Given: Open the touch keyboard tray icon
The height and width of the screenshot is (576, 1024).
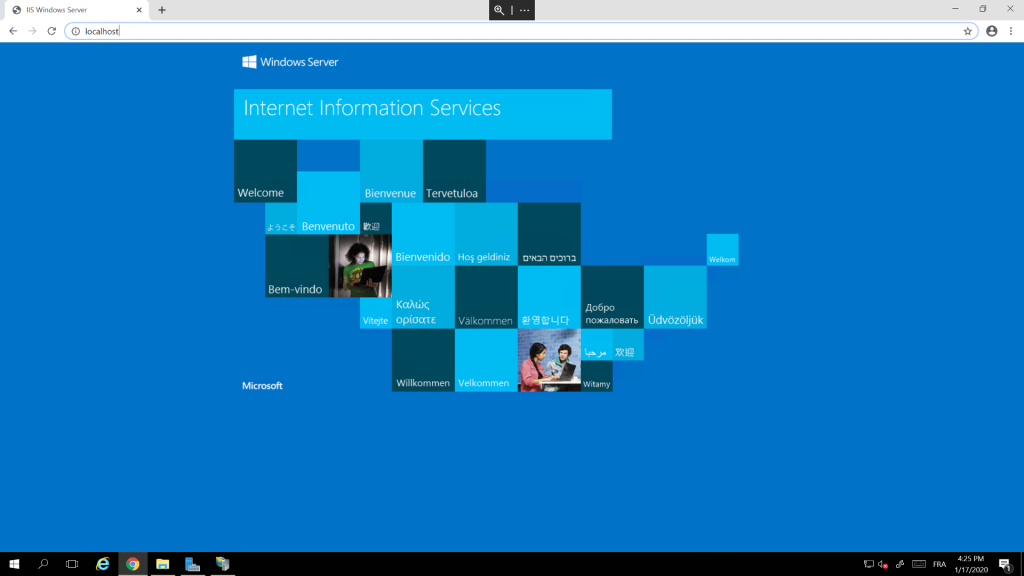Looking at the screenshot, I should pyautogui.click(x=919, y=564).
